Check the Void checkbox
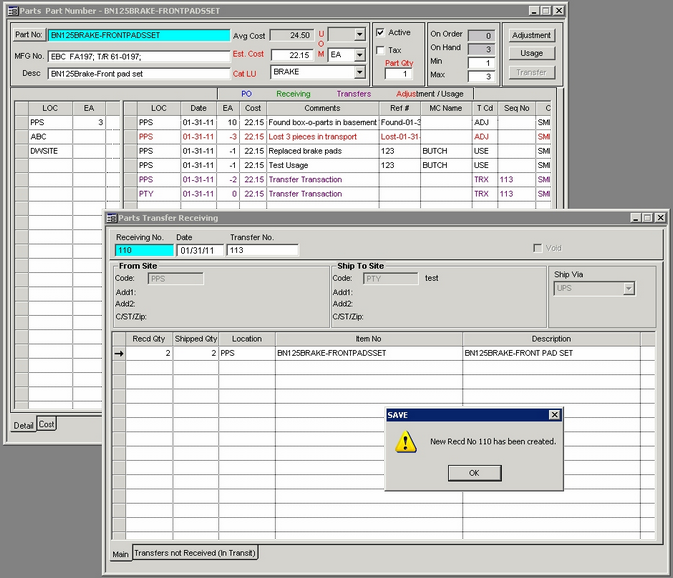 pyautogui.click(x=538, y=248)
